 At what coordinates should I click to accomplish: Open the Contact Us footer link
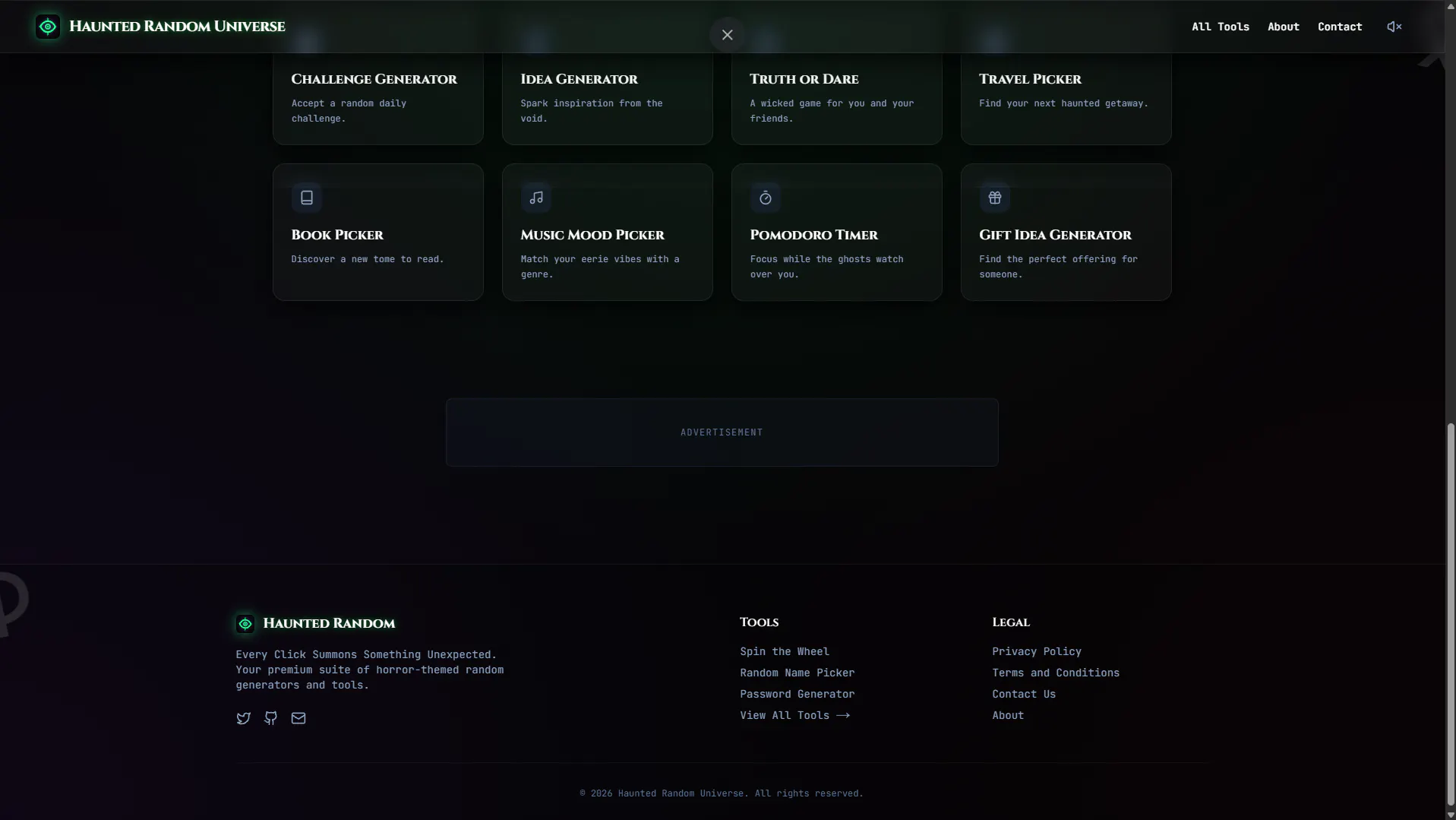(x=1024, y=694)
